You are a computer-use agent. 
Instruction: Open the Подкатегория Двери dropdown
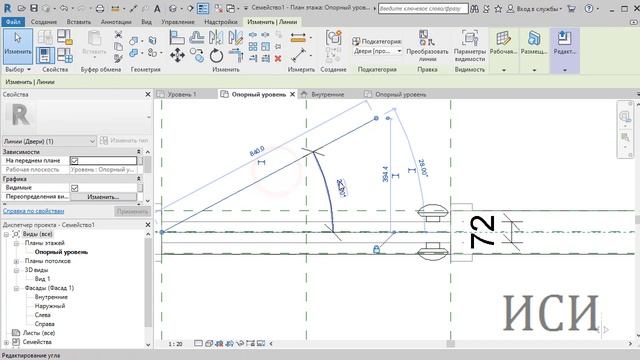tap(377, 51)
